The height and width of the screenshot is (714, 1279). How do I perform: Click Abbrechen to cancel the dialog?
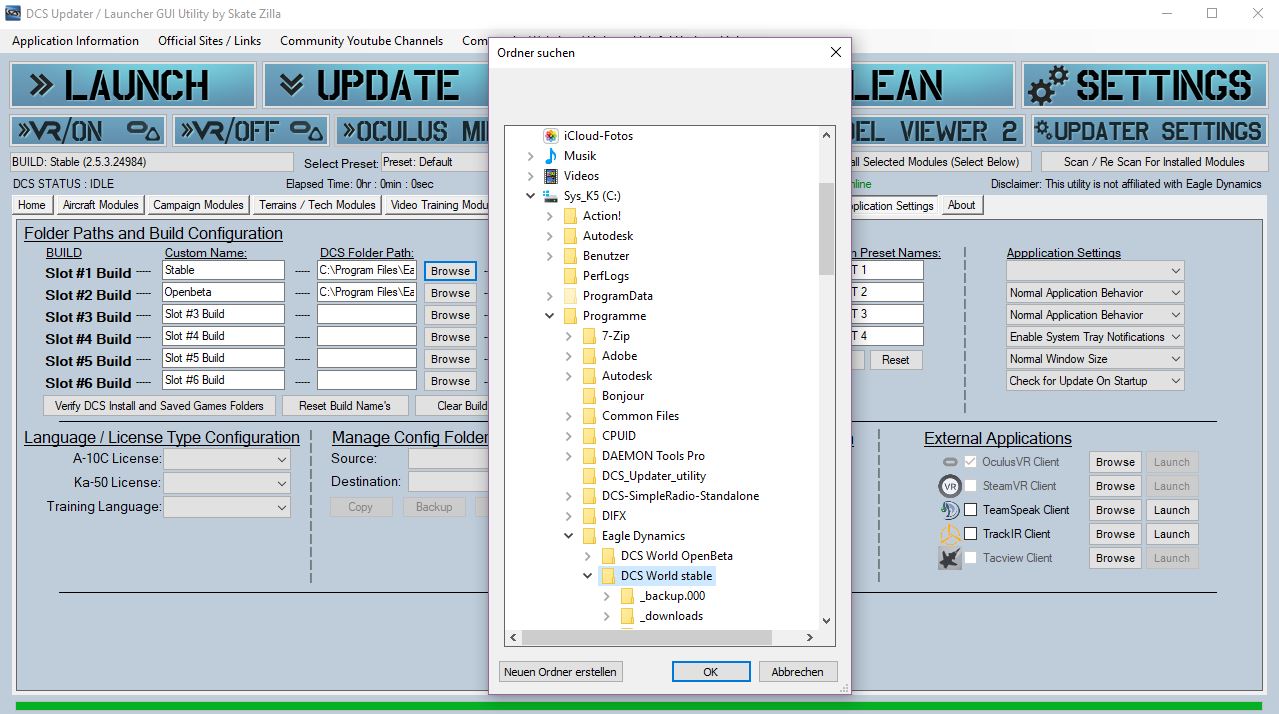tap(797, 672)
